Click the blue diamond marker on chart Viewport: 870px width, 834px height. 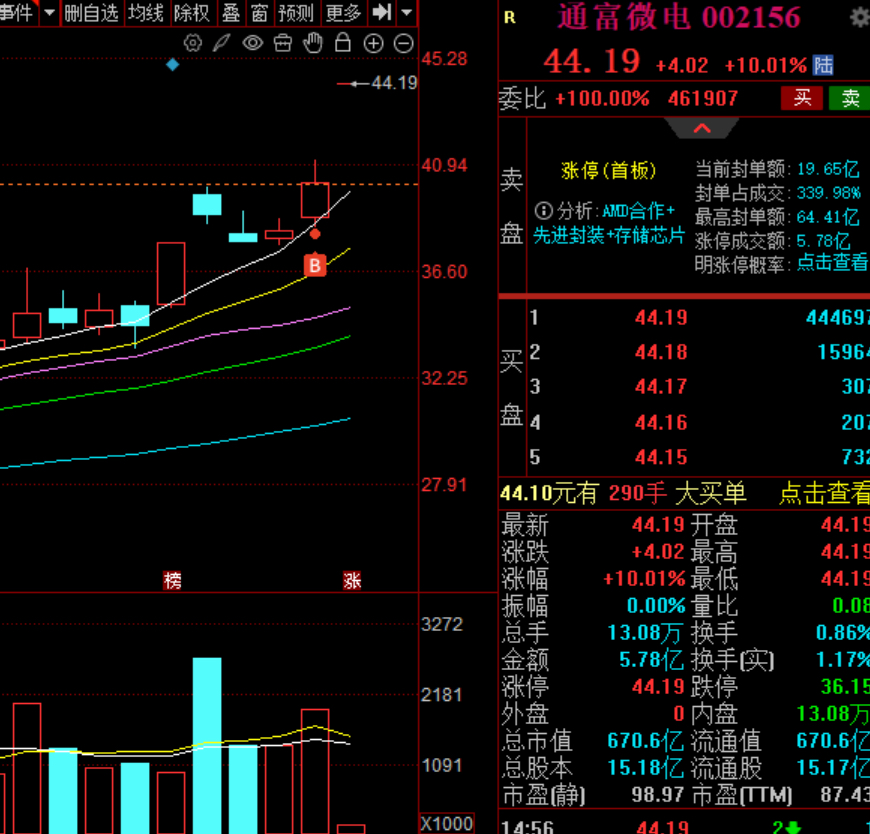(173, 64)
